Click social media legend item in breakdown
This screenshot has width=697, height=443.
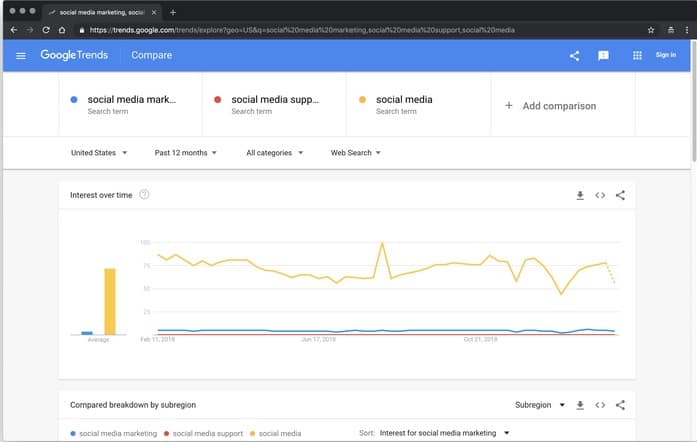coord(276,433)
